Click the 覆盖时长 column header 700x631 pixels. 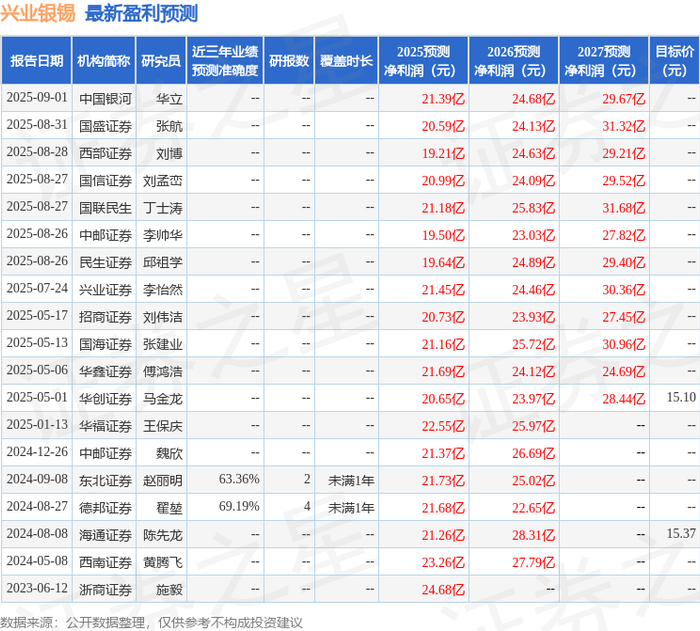[346, 61]
